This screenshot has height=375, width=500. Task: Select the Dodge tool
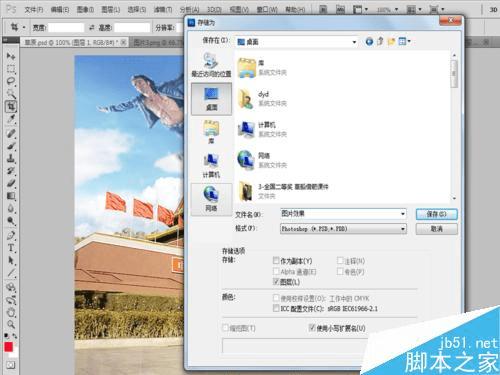[x=11, y=221]
